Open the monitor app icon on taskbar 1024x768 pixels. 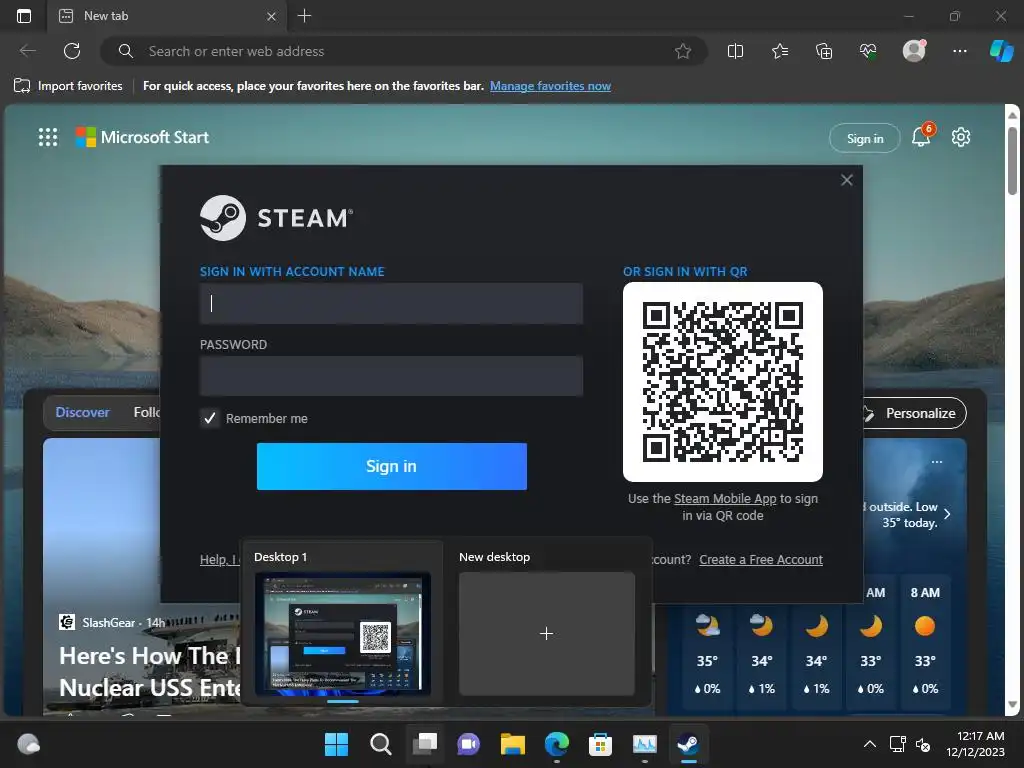point(645,744)
